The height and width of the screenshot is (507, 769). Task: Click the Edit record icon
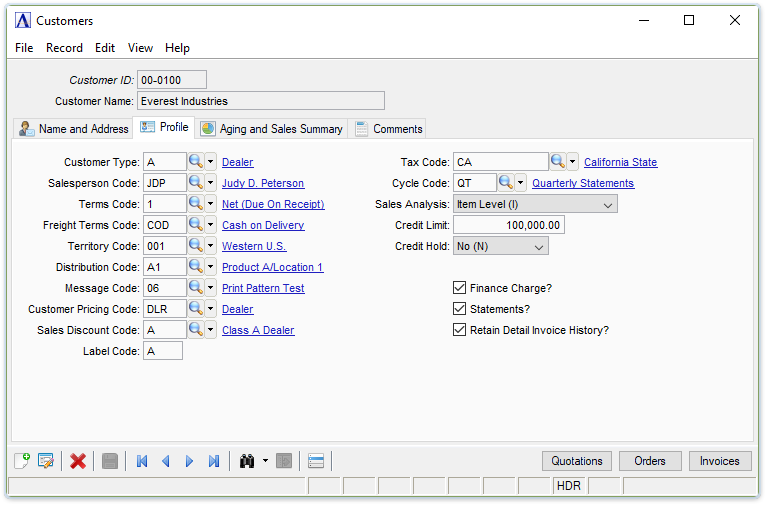[45, 461]
